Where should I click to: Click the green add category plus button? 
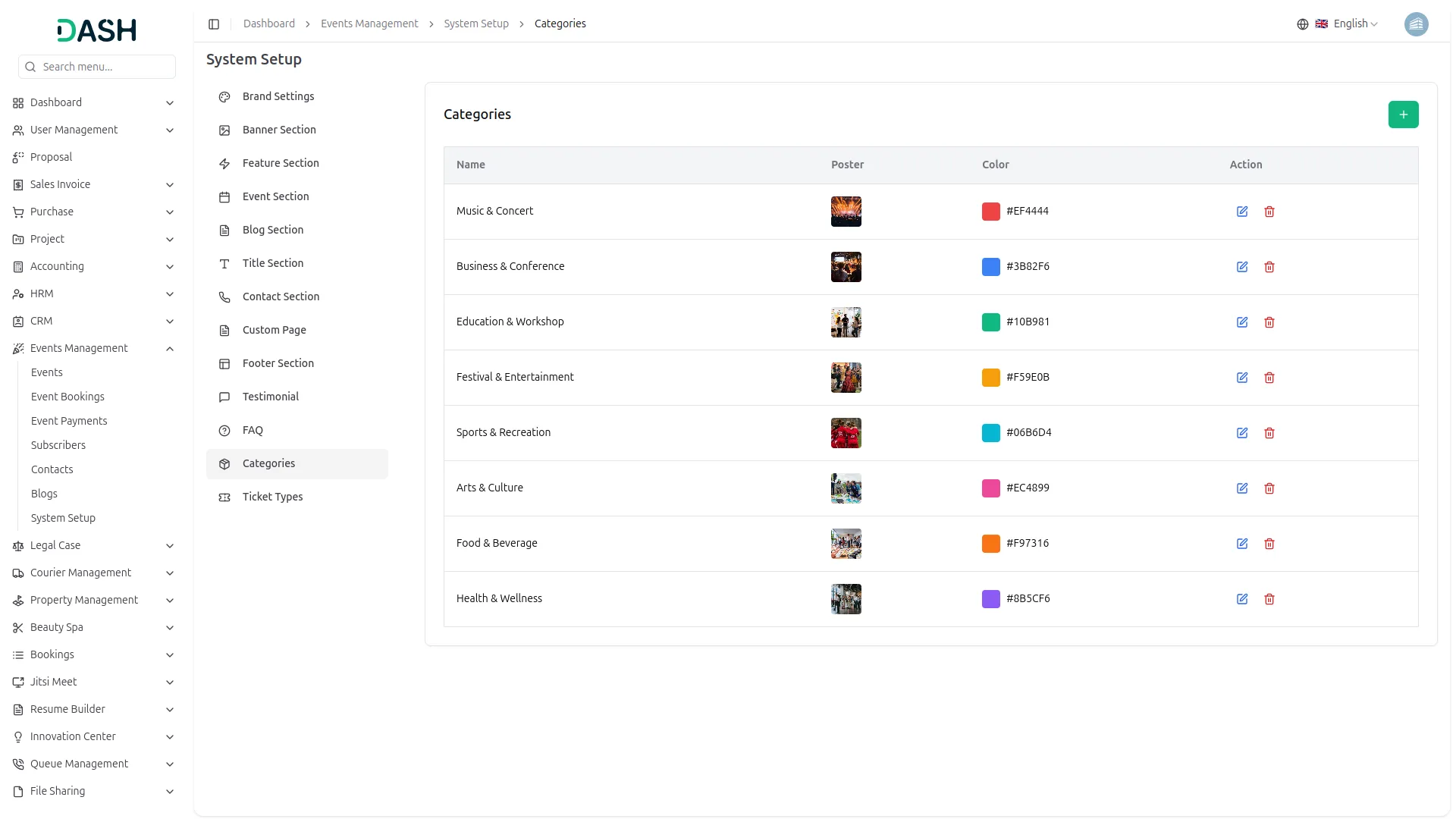(x=1403, y=115)
